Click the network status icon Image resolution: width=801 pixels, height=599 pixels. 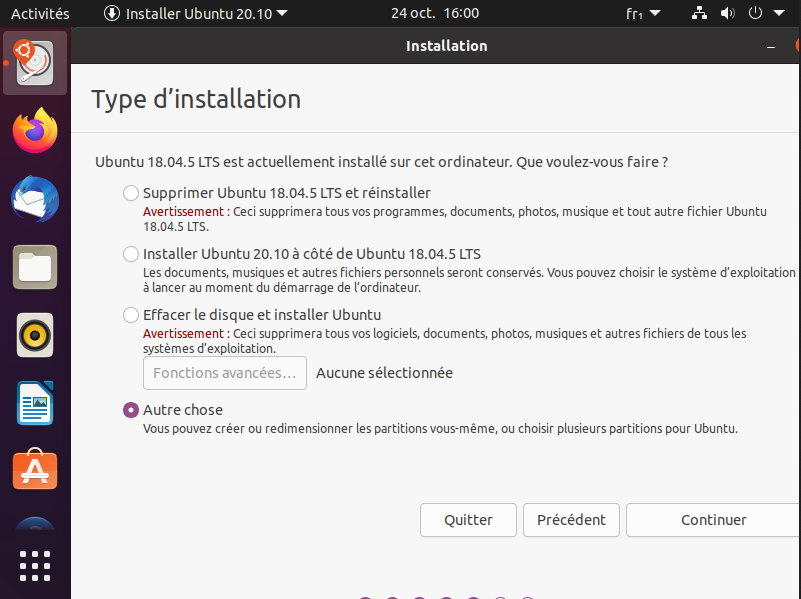[699, 14]
